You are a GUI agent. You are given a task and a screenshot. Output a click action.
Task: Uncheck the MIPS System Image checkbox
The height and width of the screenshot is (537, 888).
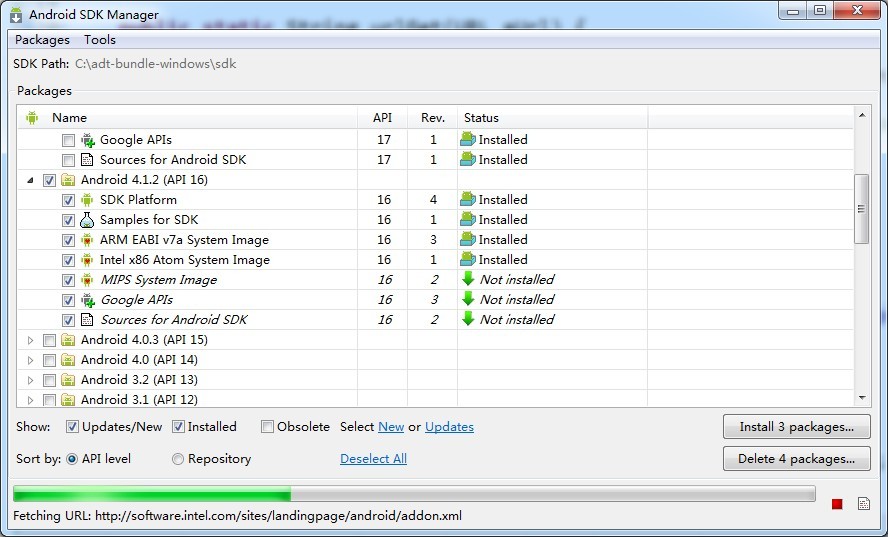coord(68,280)
